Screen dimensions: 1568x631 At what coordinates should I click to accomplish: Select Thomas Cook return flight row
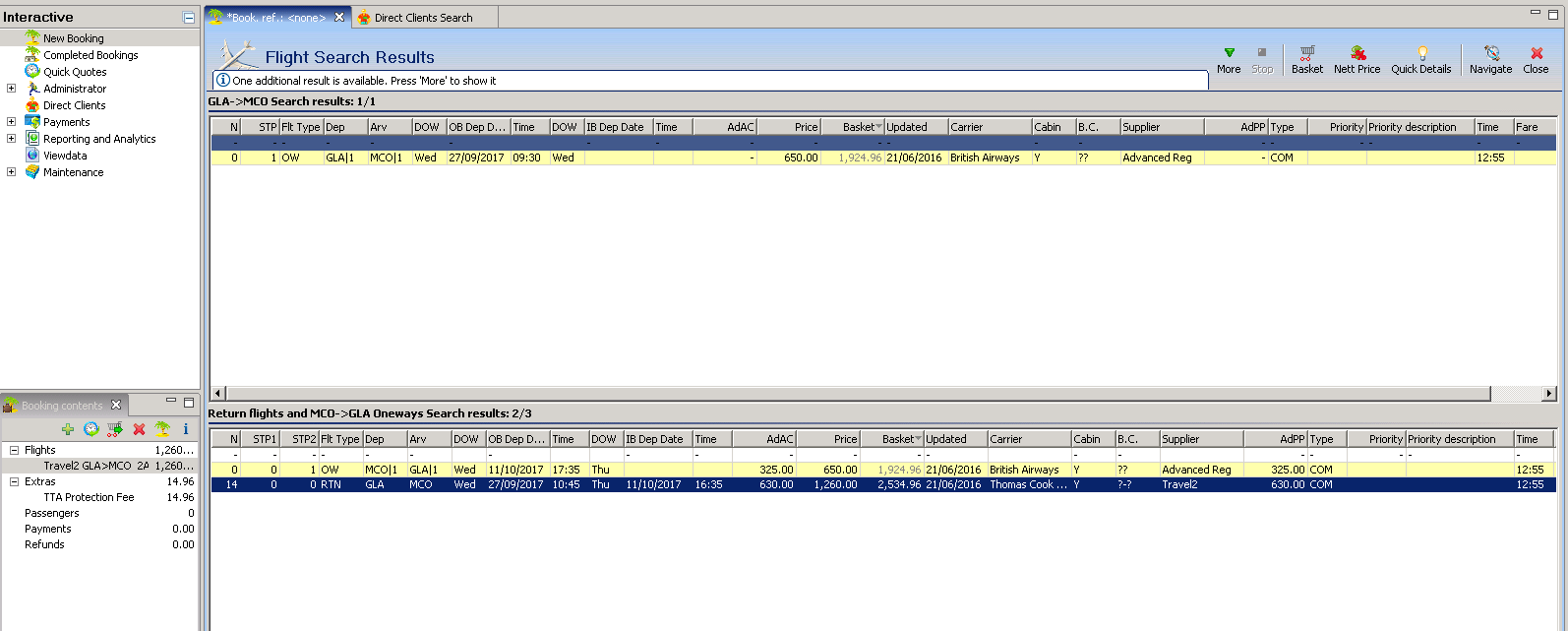(883, 484)
